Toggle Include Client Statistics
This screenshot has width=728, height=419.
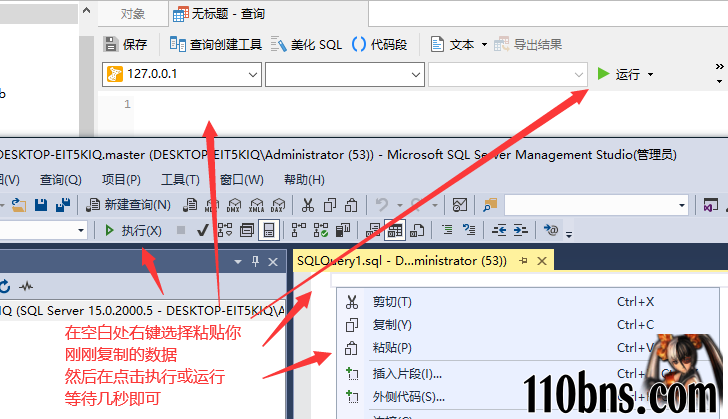(343, 230)
